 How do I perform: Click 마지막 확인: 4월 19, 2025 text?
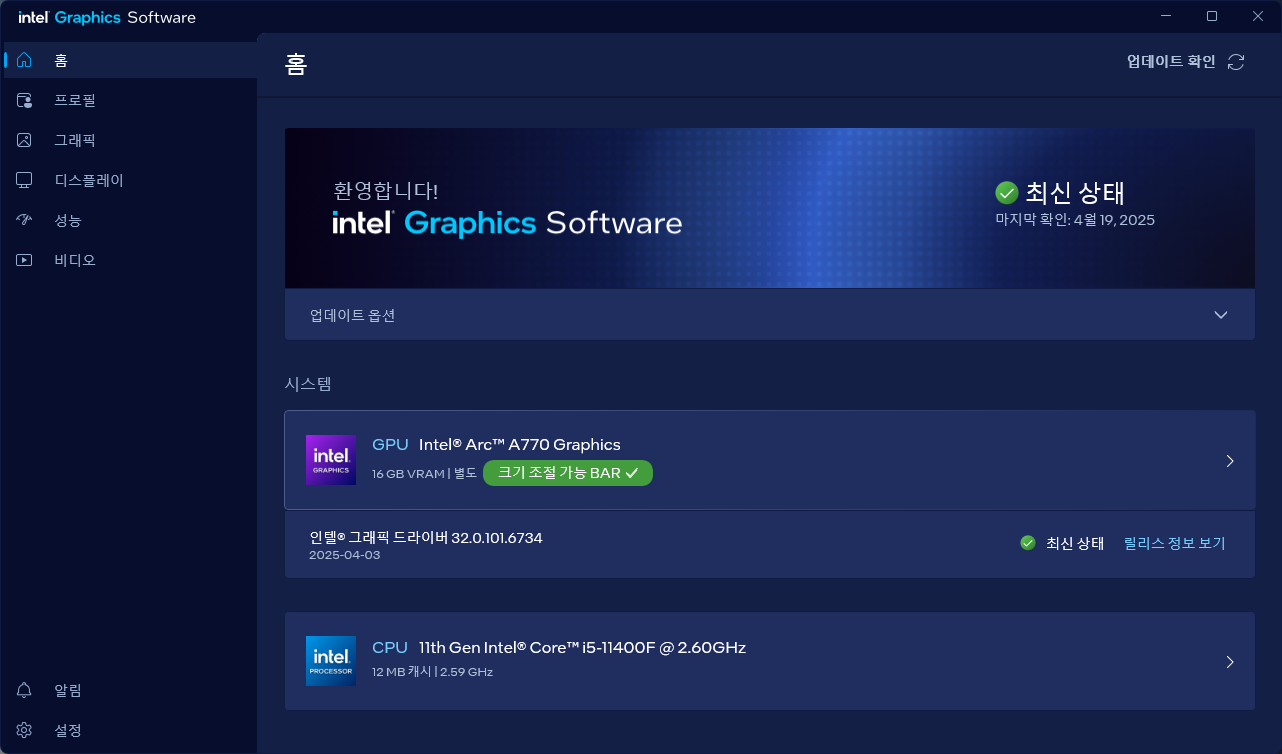(1075, 220)
